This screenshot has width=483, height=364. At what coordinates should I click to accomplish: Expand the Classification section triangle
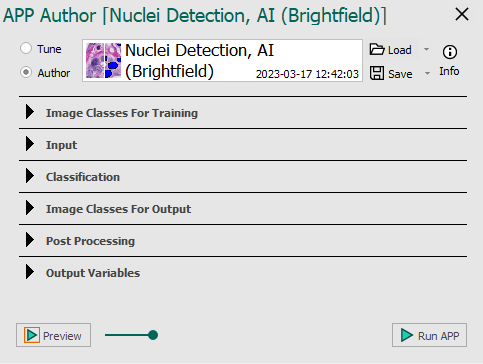point(30,176)
